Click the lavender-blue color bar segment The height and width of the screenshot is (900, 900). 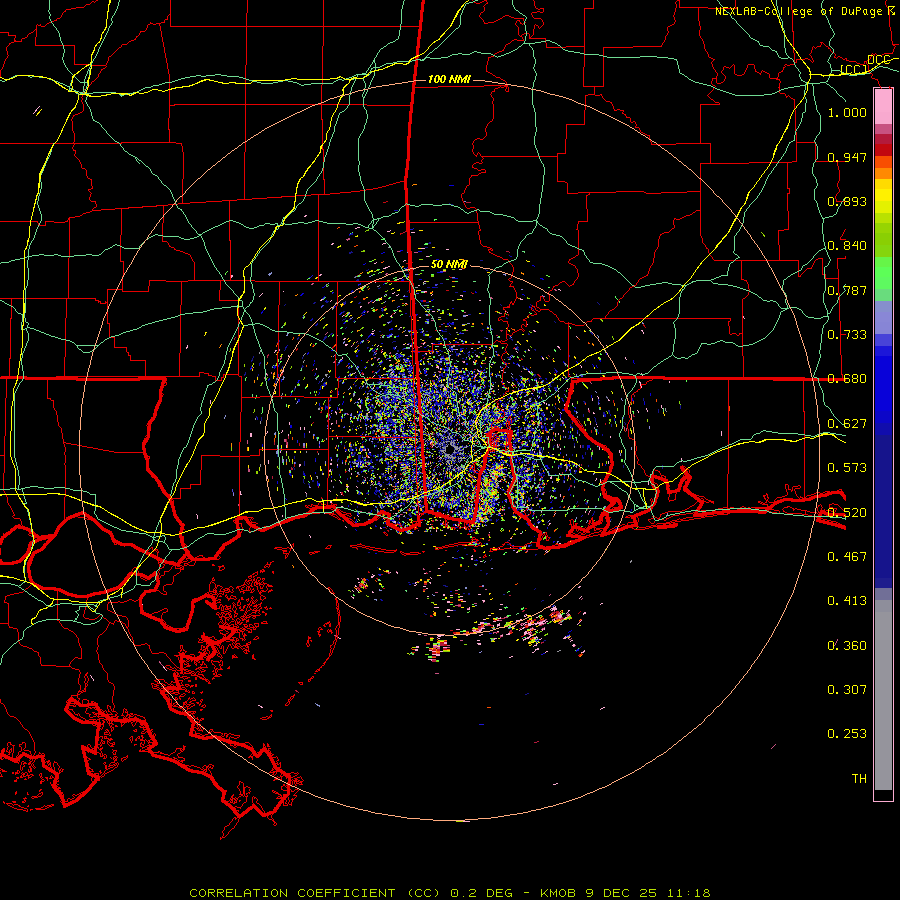click(883, 317)
